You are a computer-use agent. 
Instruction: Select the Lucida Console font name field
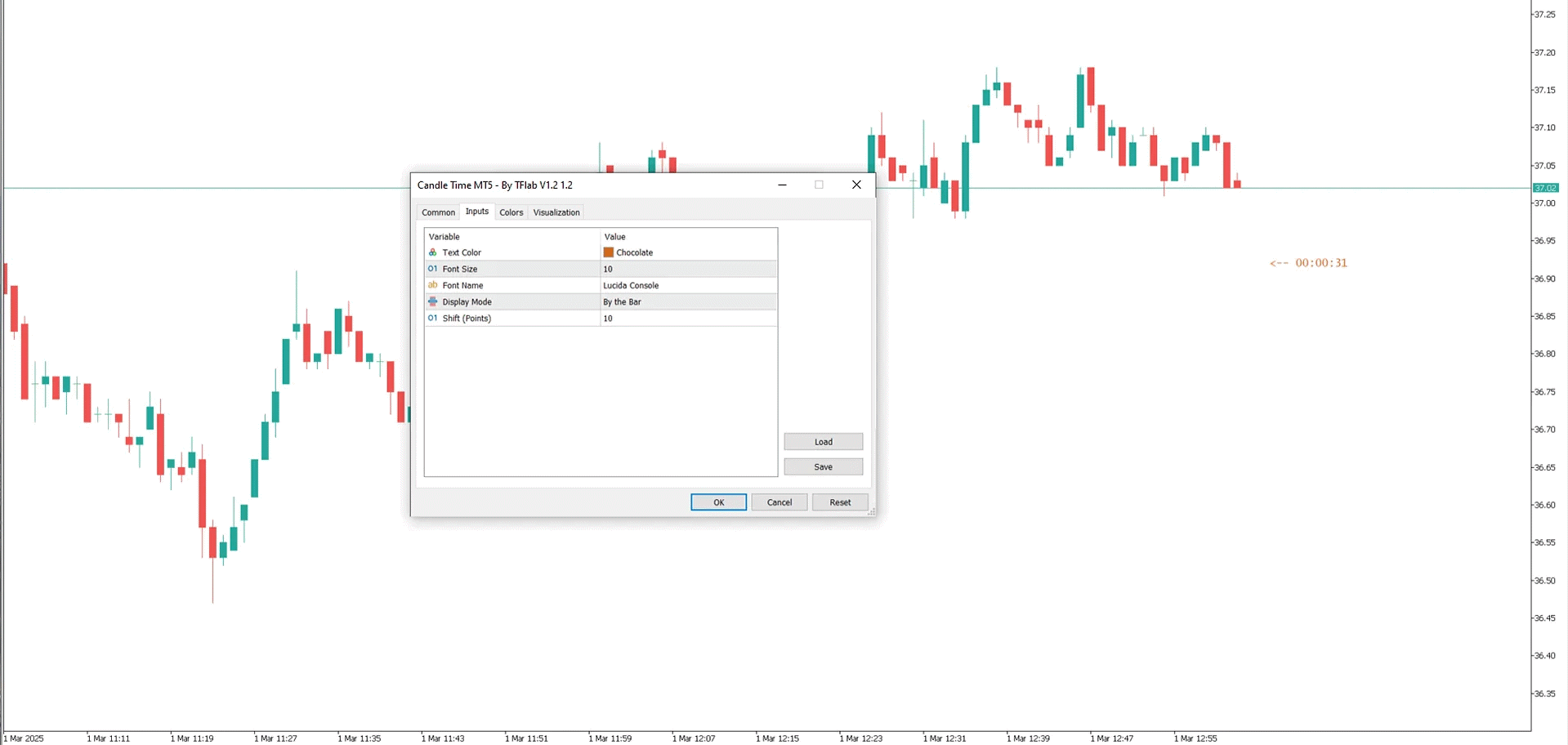688,286
